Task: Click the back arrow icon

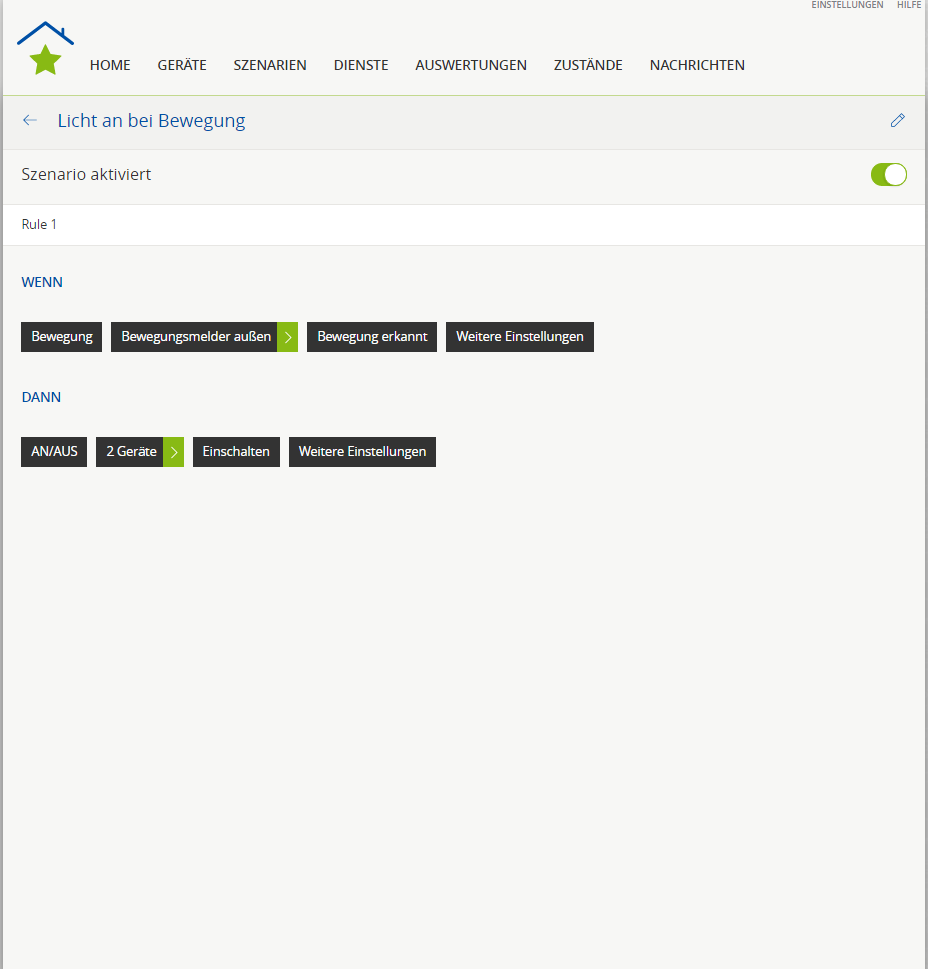Action: click(x=30, y=121)
